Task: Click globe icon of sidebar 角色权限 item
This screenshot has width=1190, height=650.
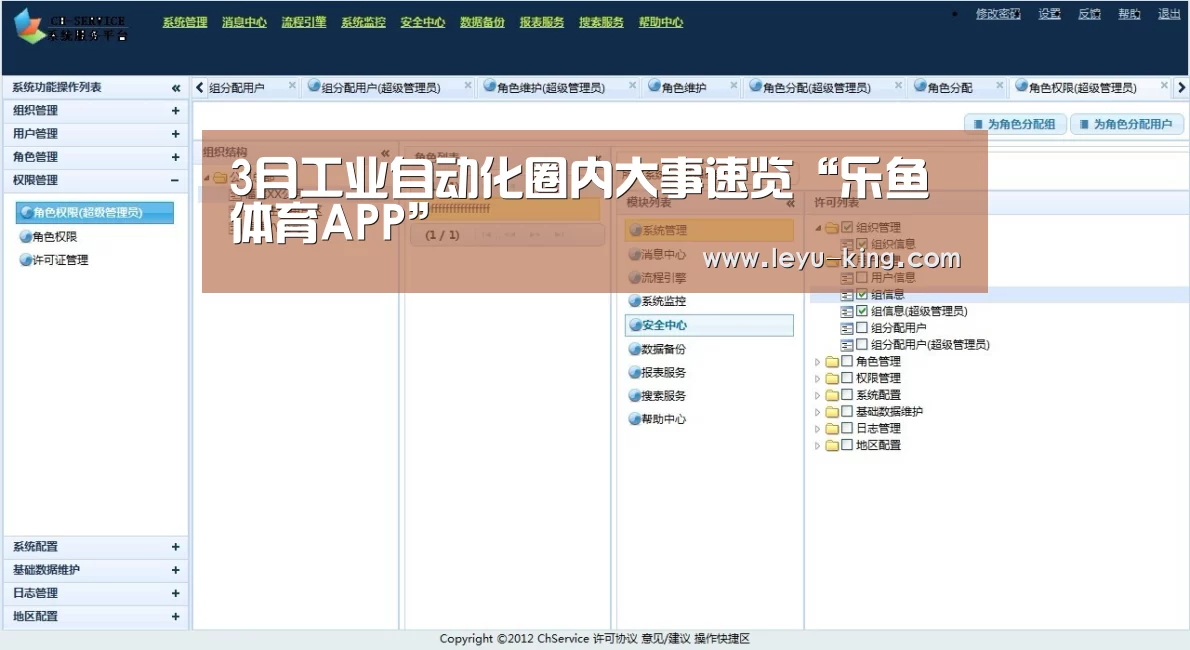Action: click(x=26, y=236)
